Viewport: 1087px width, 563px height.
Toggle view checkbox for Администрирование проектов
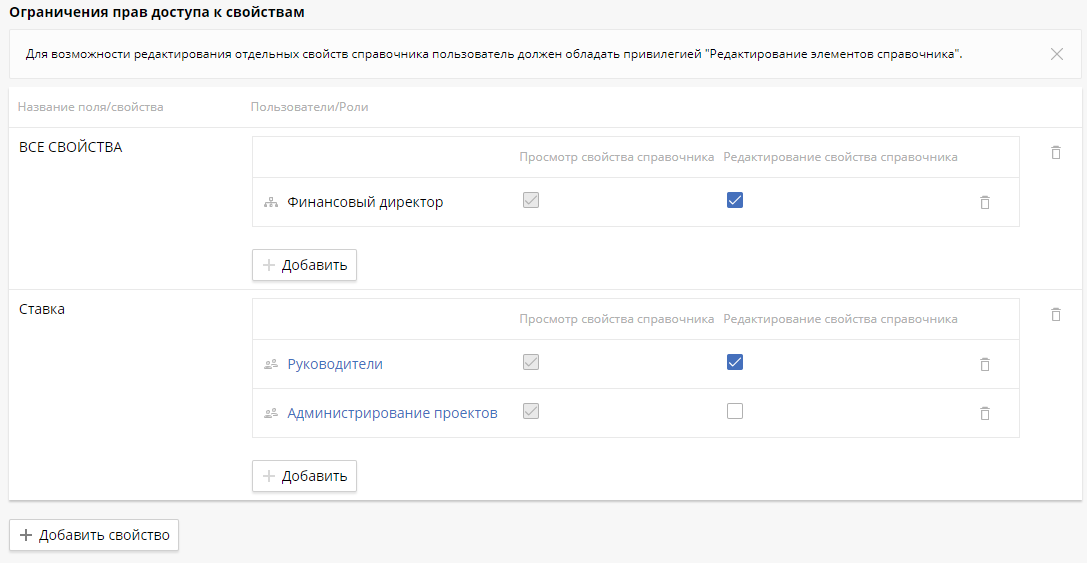point(531,411)
